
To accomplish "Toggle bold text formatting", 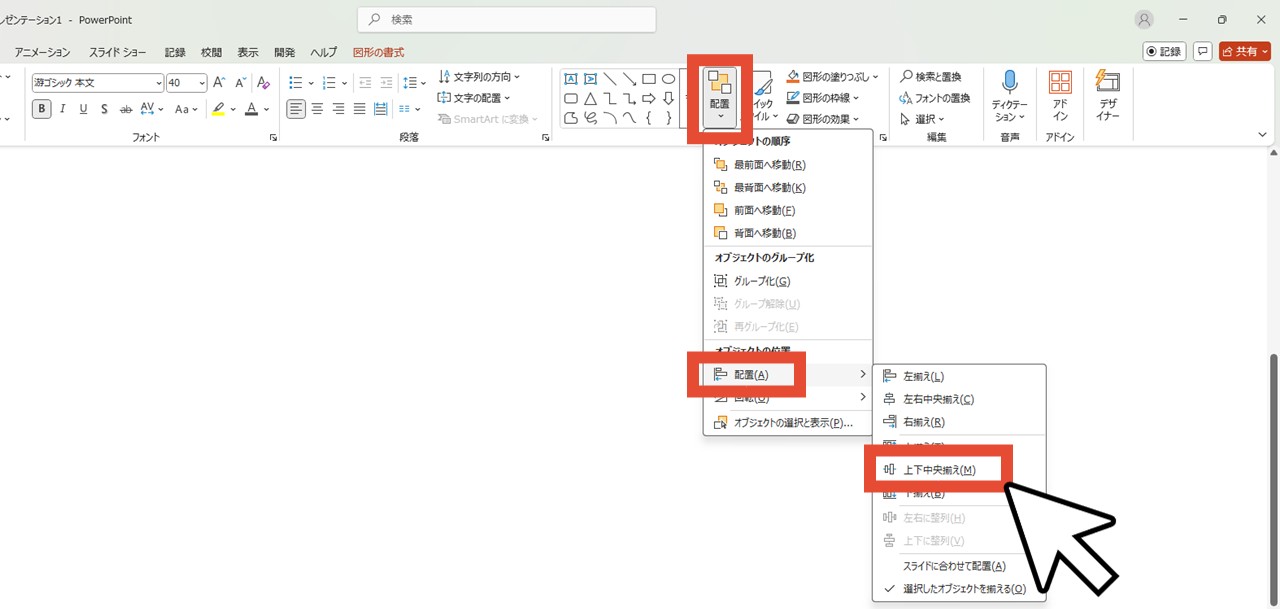I will point(41,109).
